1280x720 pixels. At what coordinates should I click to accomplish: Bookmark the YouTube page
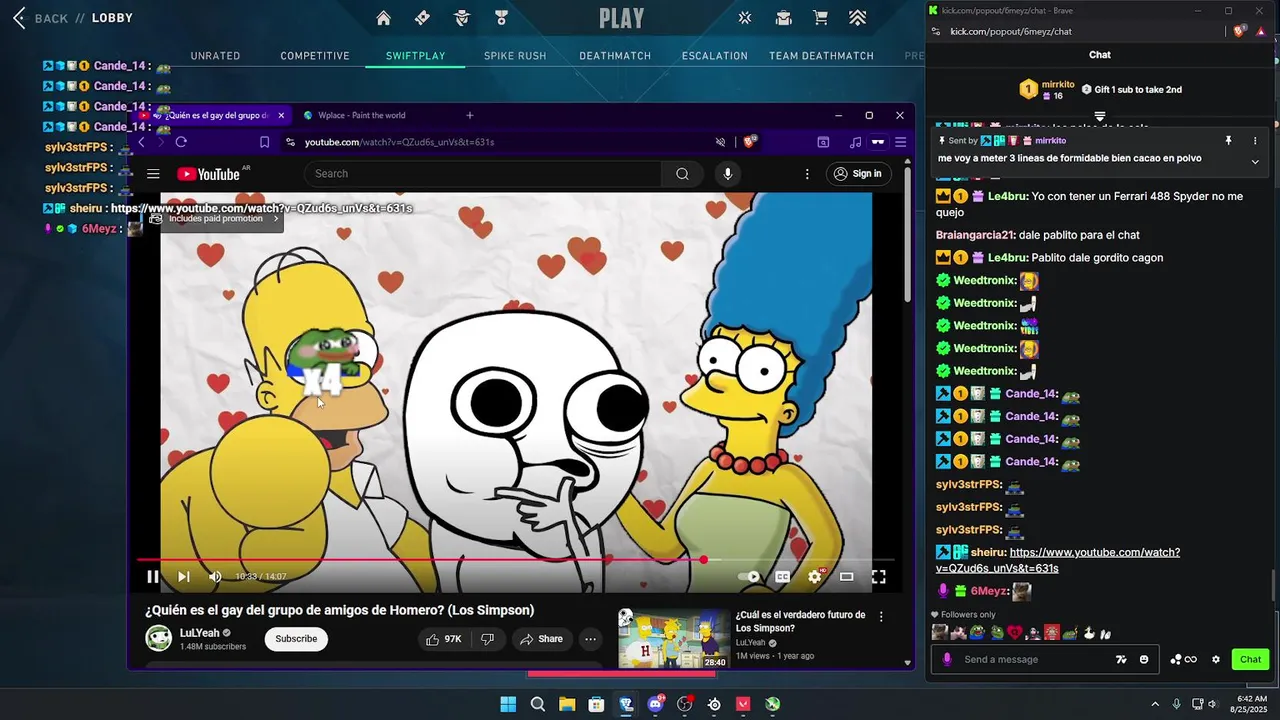click(264, 142)
